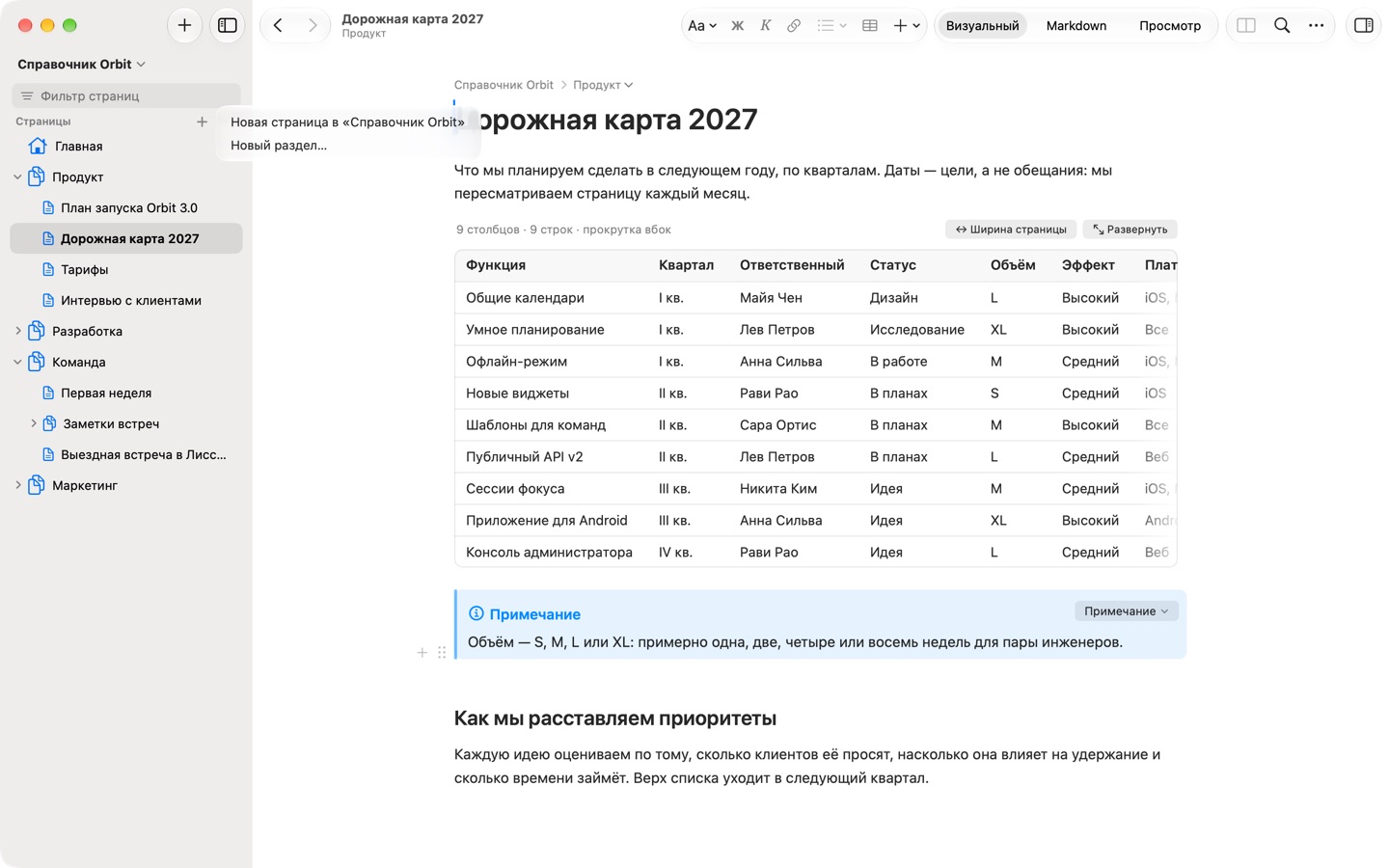Open the План запуска Orbit 3.0 page
This screenshot has height=868, width=1389.
(126, 208)
